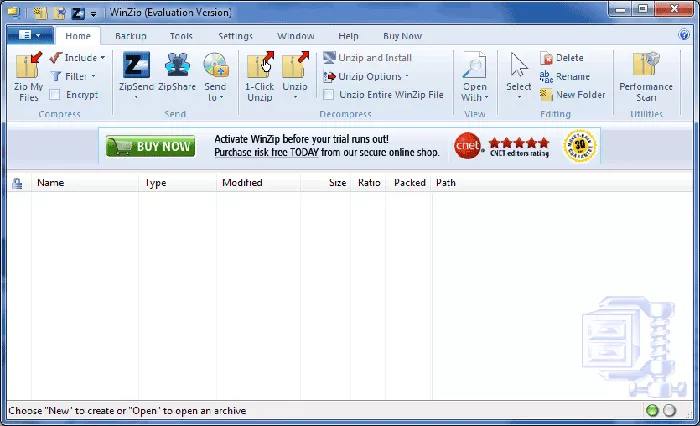Image resolution: width=700 pixels, height=426 pixels.
Task: Click the Purchase risk free TODAY link
Action: 267,152
